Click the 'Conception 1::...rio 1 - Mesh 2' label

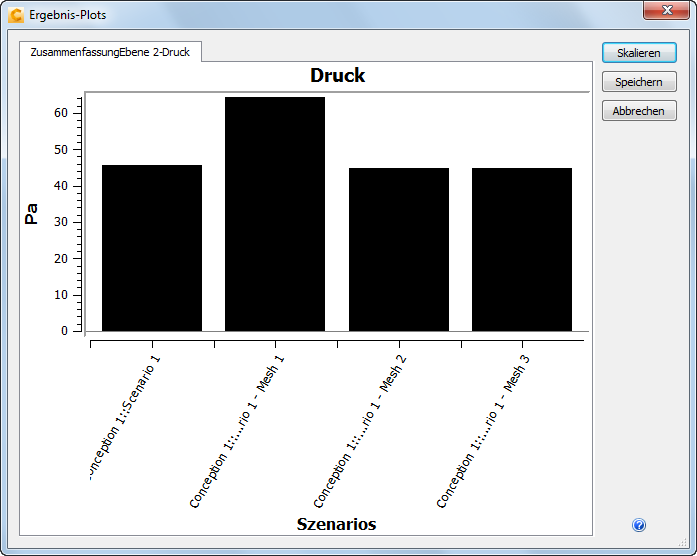click(x=360, y=431)
